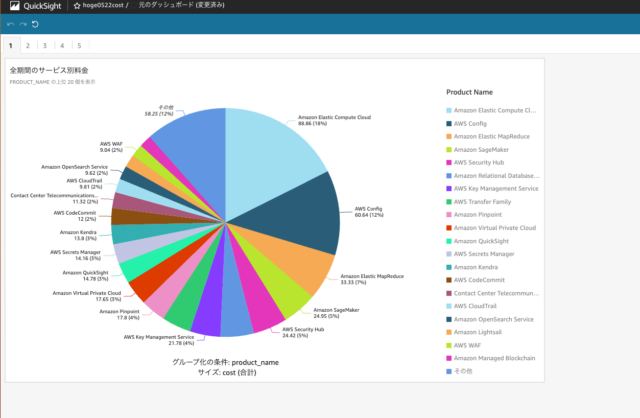The width and height of the screenshot is (640, 418).
Task: Click the pie label Amazon Virtual Private Cloud 17.65
Action: point(87,296)
